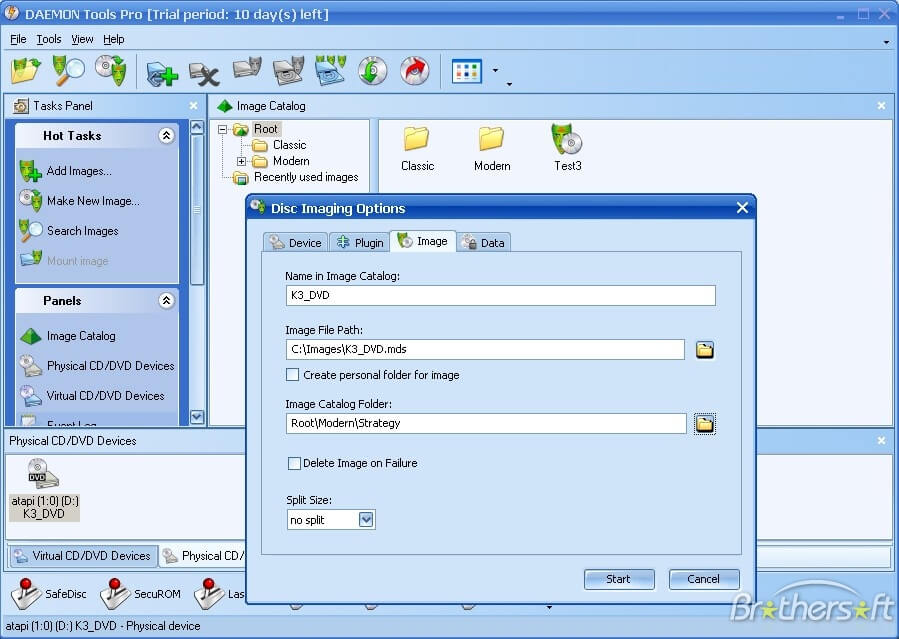Enable Delete Image on Failure checkbox
This screenshot has width=899, height=639.
tap(294, 463)
